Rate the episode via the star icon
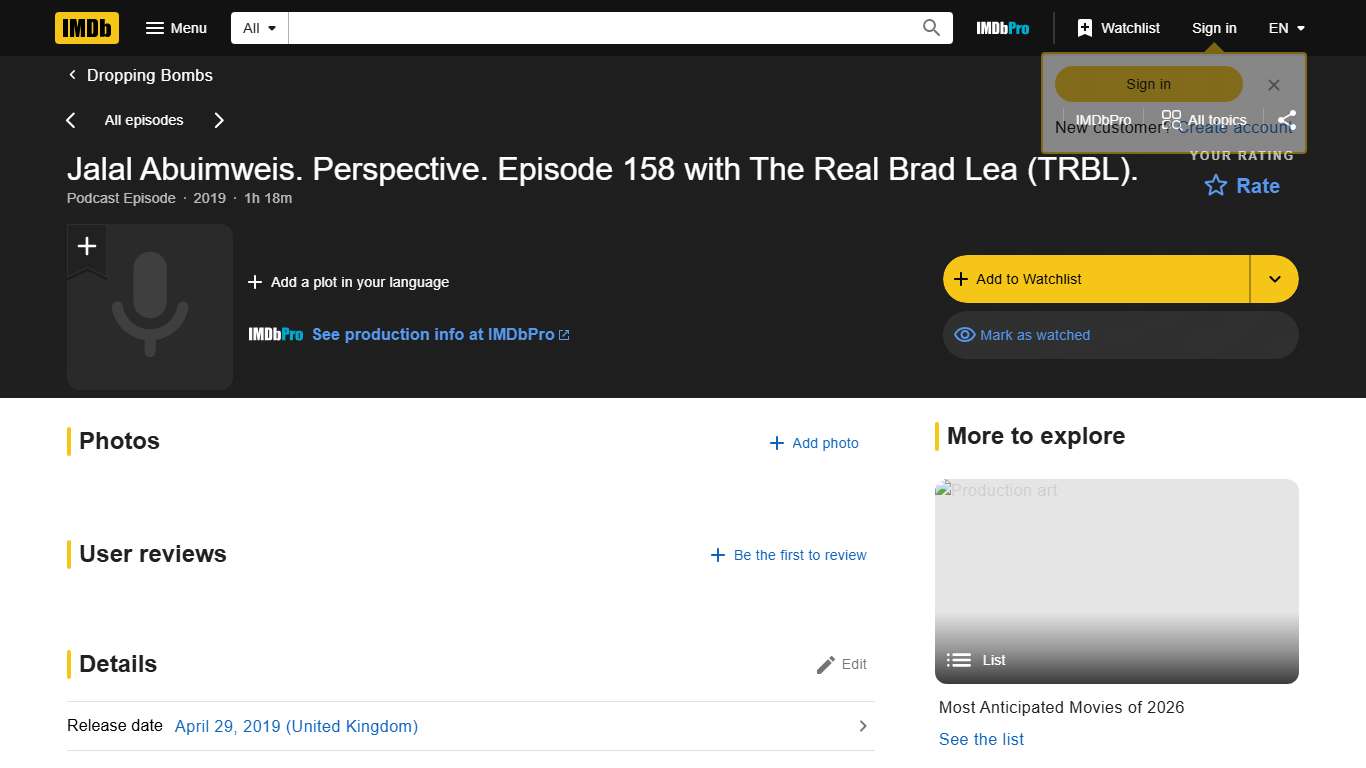This screenshot has width=1366, height=768. tap(1214, 186)
